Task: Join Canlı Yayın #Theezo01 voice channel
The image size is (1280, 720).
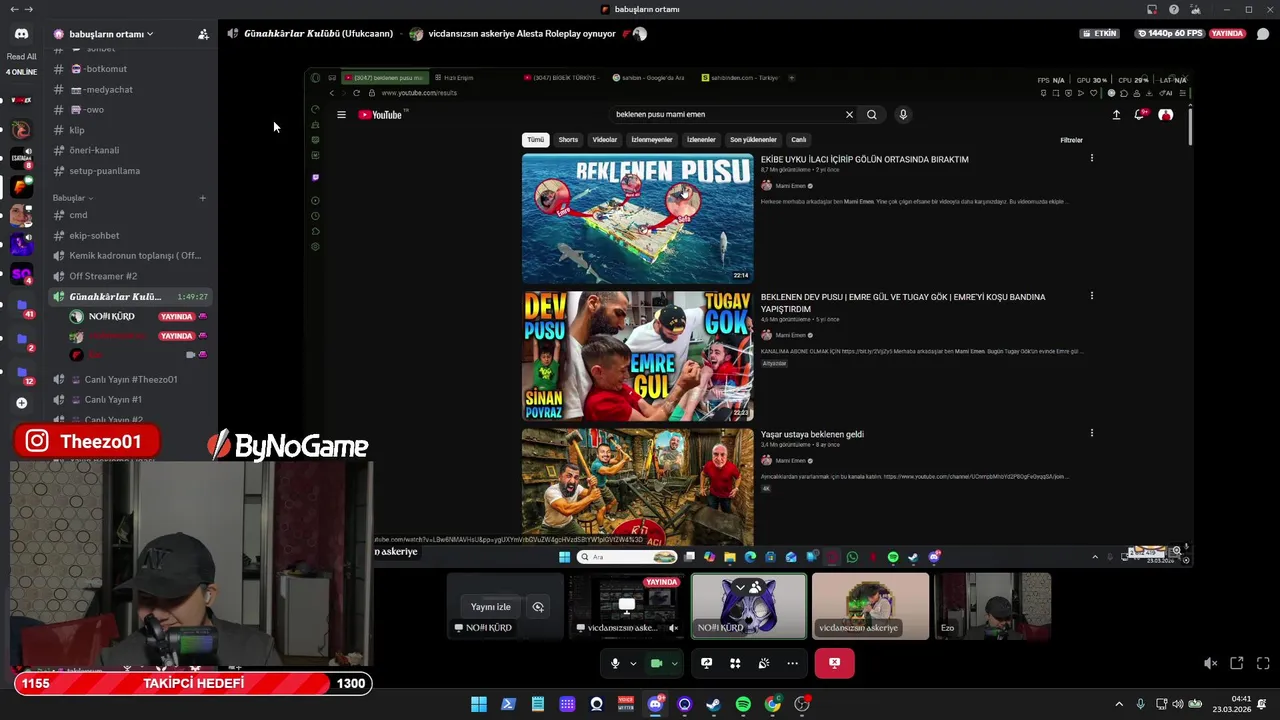Action: 130,379
